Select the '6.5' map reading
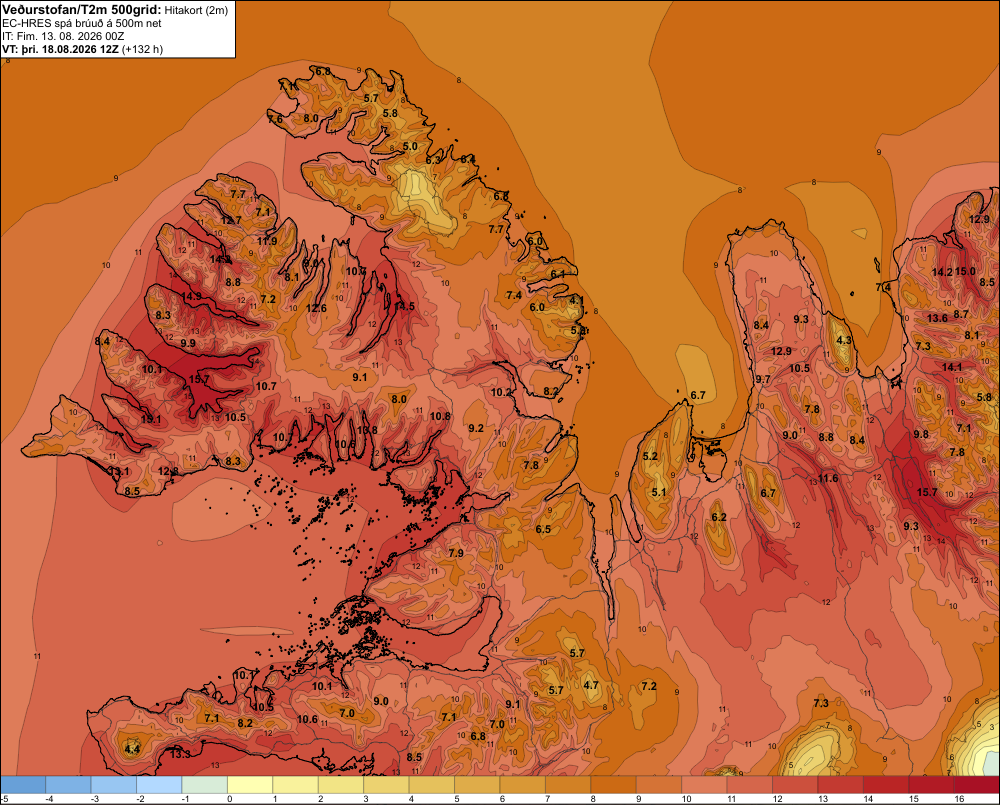Screen dimensions: 1000x805 click(x=543, y=529)
